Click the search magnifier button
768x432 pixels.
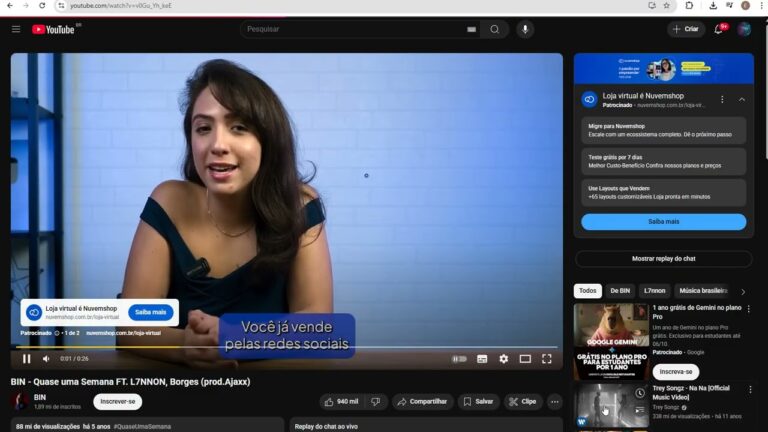coord(494,29)
